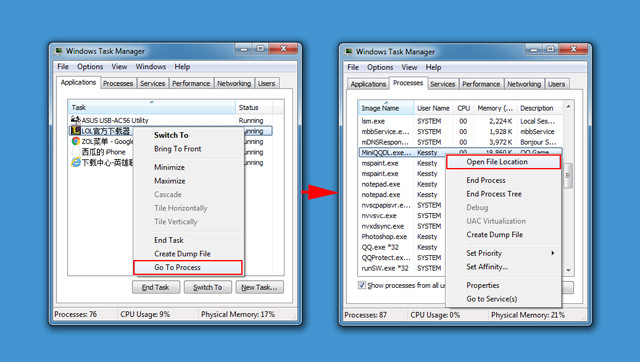Choose Create Dump File in right context menu
Viewport: 640px width, 362px height.
503,235
